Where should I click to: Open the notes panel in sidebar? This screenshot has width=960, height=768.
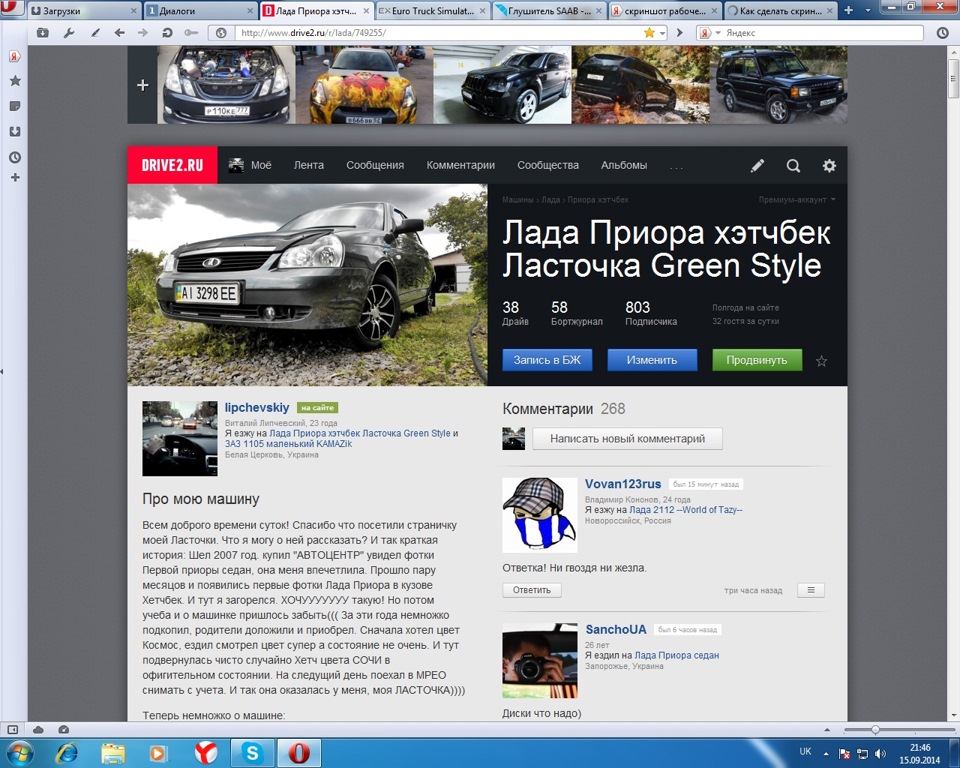15,106
